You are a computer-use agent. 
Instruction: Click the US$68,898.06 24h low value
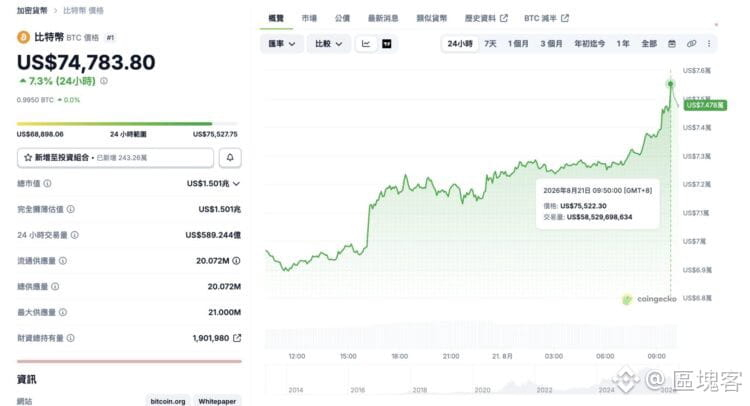[x=40, y=134]
